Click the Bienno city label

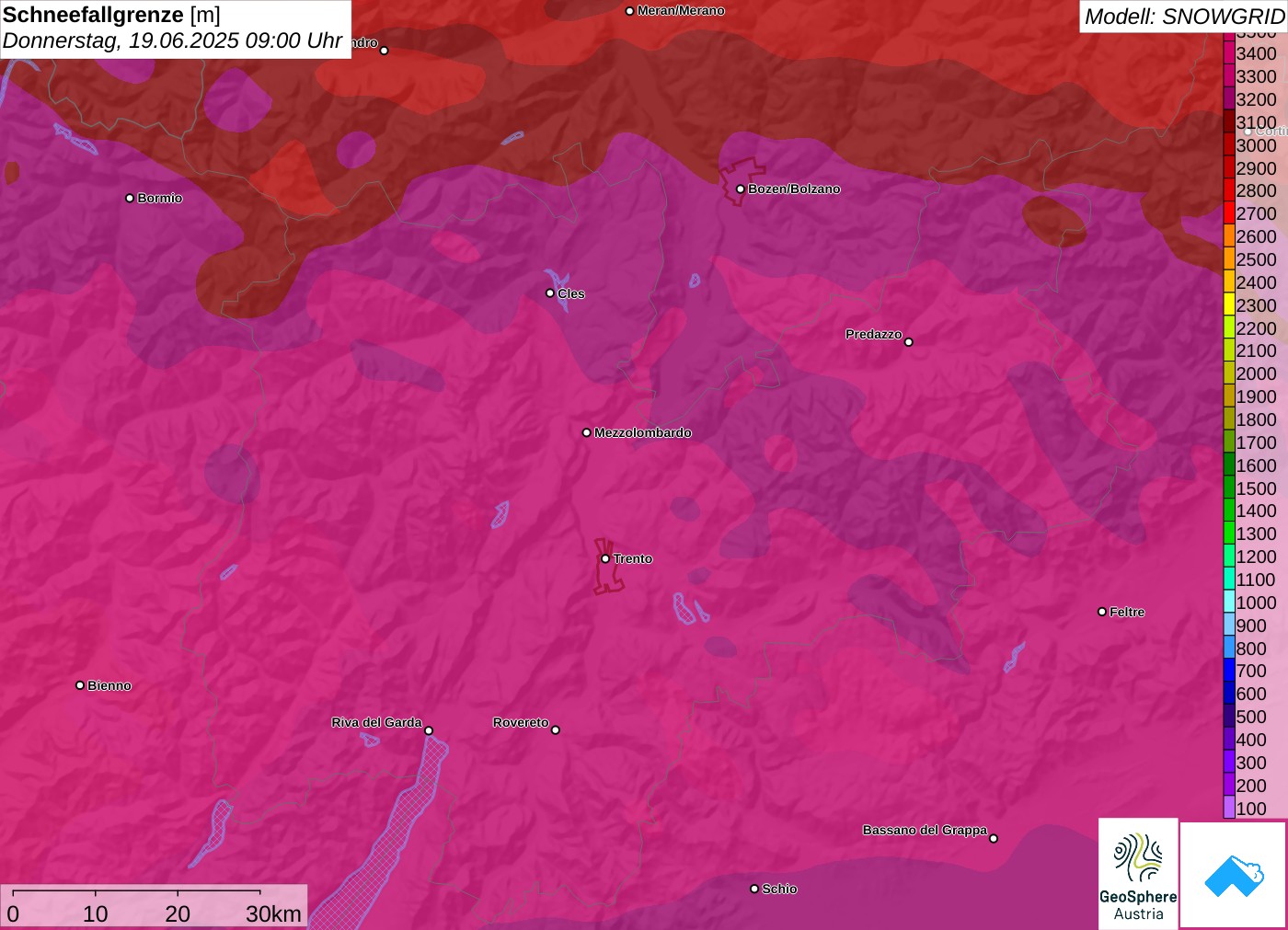click(x=109, y=686)
